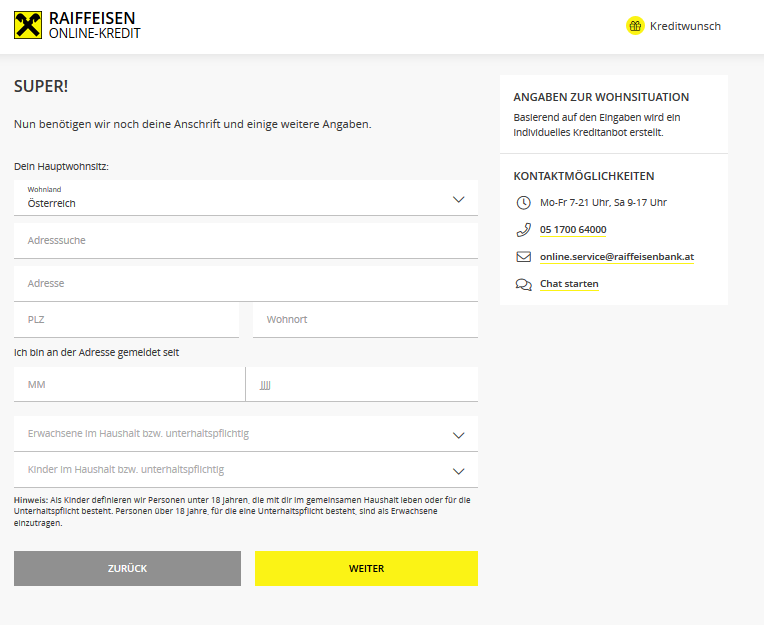The width and height of the screenshot is (764, 625).
Task: Open online.service@raiffeisenbank.at email link
Action: [x=617, y=257]
